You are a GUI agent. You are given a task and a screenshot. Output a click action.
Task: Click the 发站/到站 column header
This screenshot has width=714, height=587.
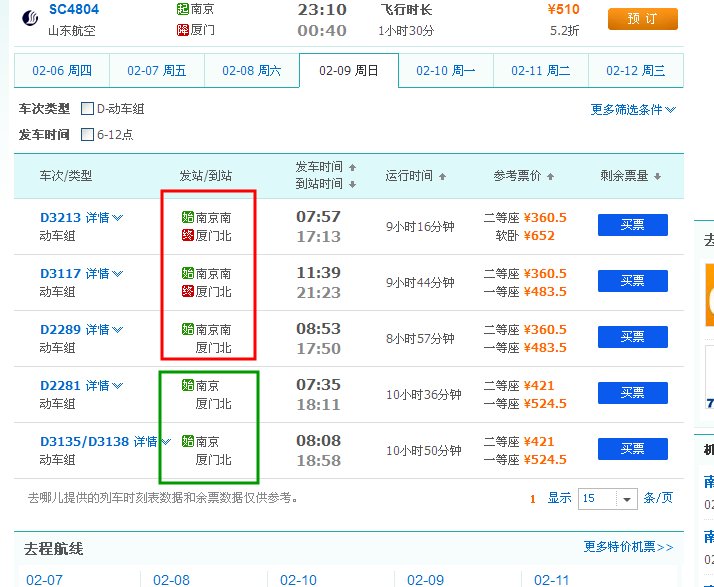[206, 175]
